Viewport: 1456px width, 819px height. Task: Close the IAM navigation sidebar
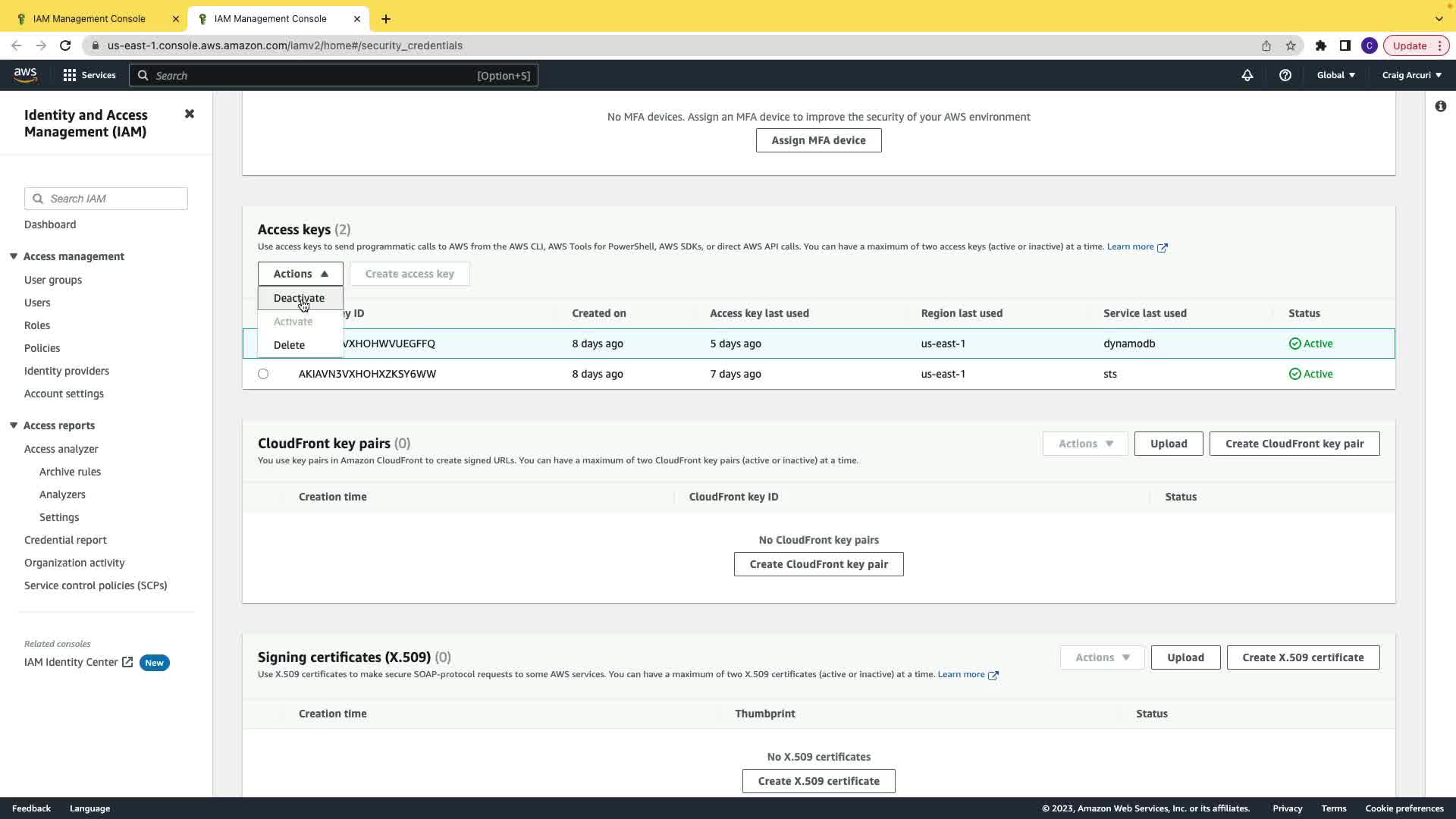click(190, 114)
